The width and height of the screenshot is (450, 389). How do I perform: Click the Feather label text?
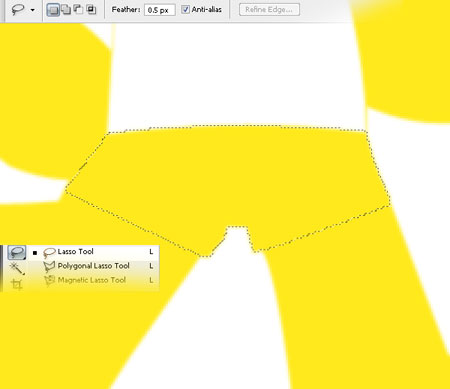click(x=126, y=10)
